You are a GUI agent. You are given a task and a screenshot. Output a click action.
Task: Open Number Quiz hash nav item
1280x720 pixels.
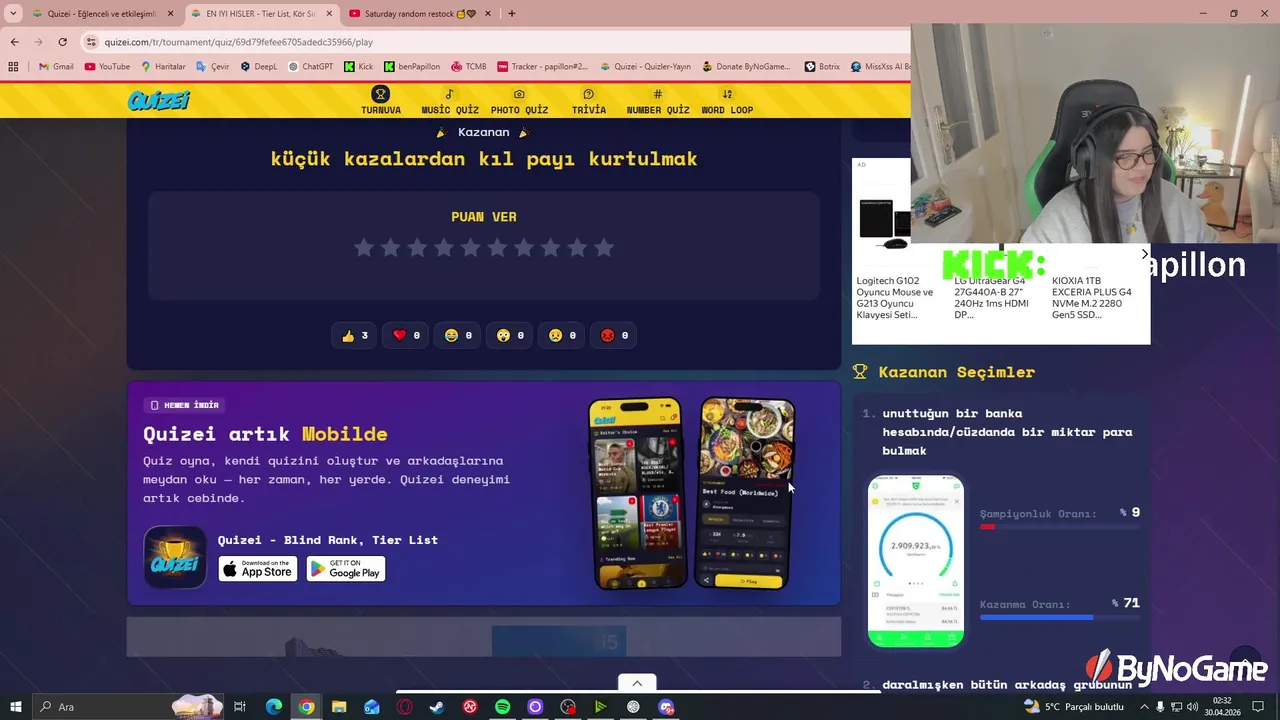pyautogui.click(x=658, y=101)
